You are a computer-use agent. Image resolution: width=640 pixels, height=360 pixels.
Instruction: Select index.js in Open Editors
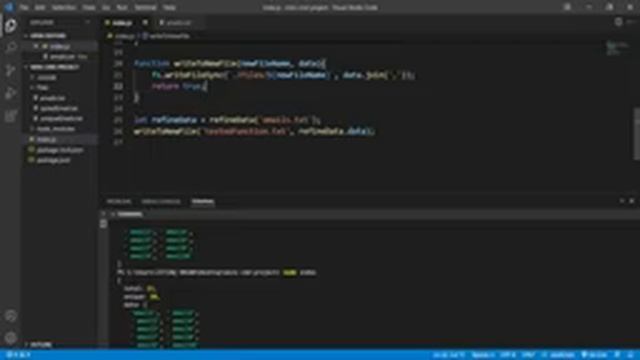[x=60, y=46]
